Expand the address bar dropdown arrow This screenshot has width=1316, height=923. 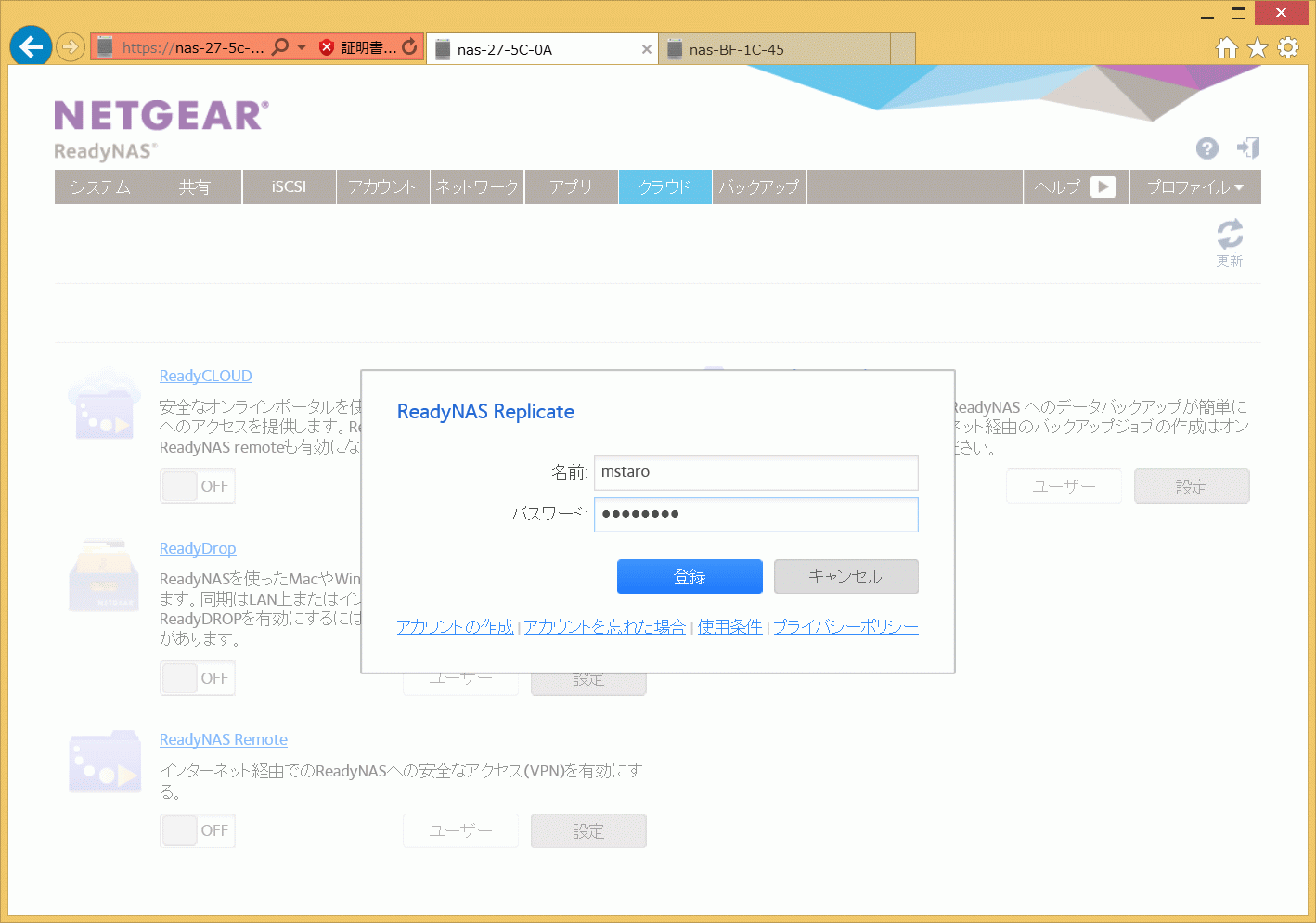302,47
